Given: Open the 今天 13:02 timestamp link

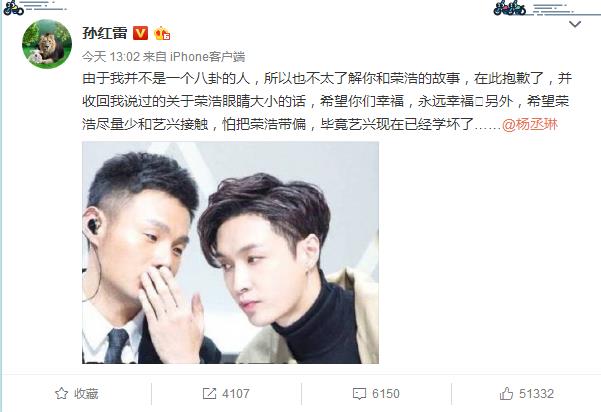Looking at the screenshot, I should tap(110, 57).
